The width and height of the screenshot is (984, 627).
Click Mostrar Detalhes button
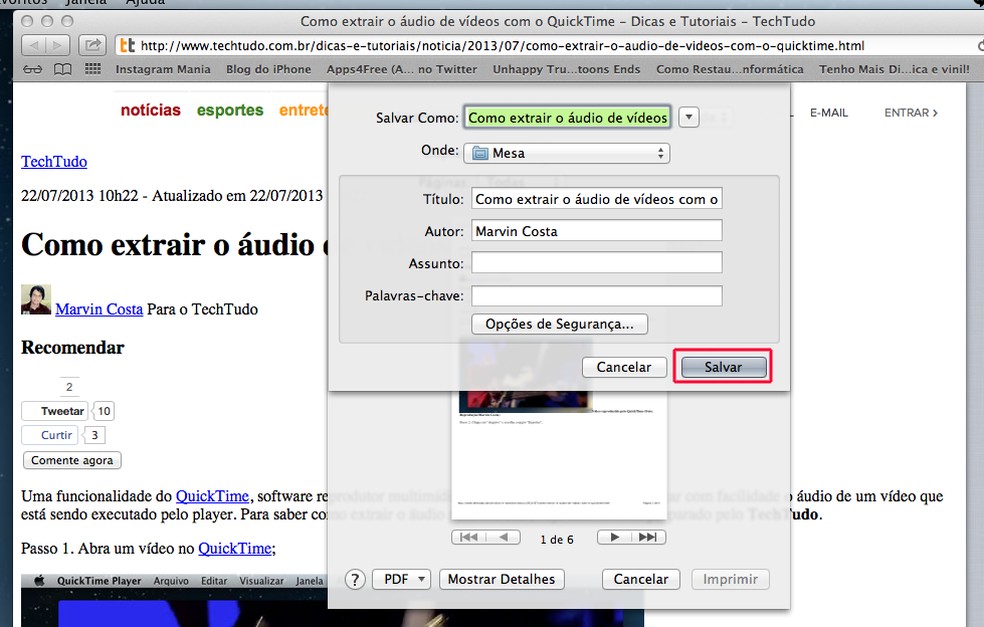click(x=501, y=579)
